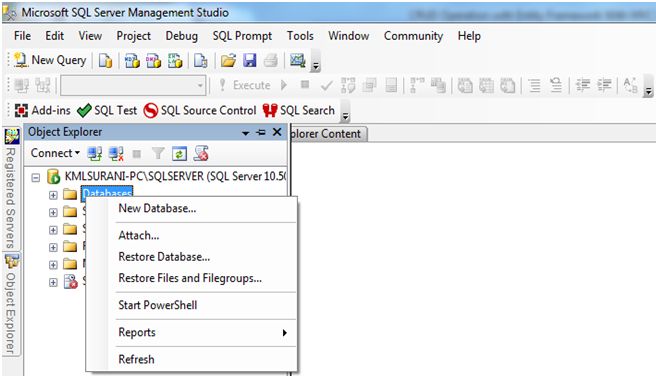The width and height of the screenshot is (656, 376).
Task: Open the File menu
Action: [x=22, y=36]
